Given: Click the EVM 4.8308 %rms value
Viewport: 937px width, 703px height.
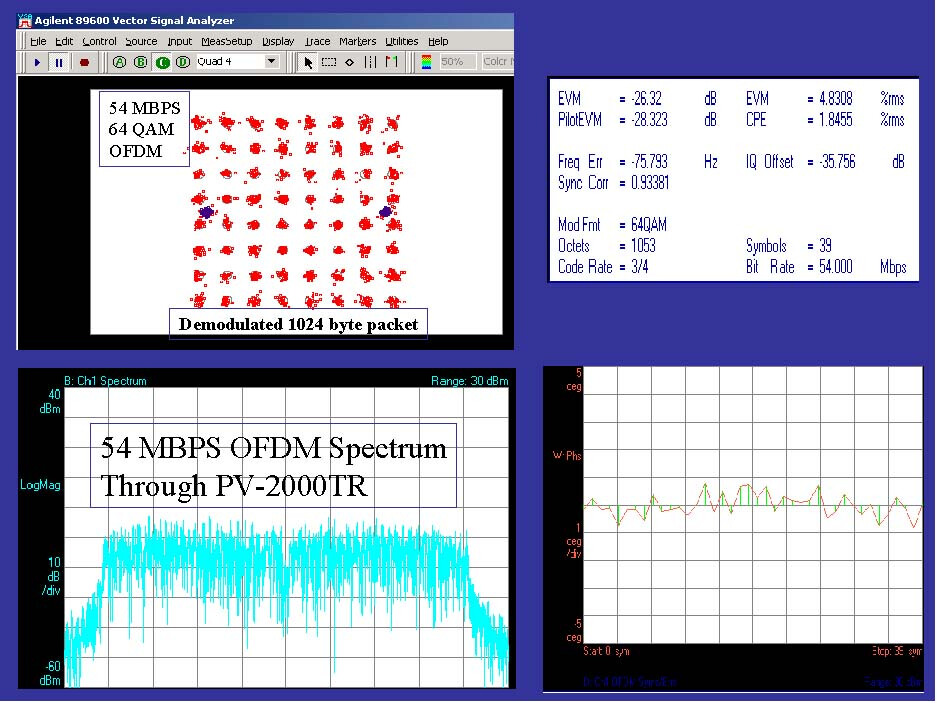Looking at the screenshot, I should click(836, 99).
